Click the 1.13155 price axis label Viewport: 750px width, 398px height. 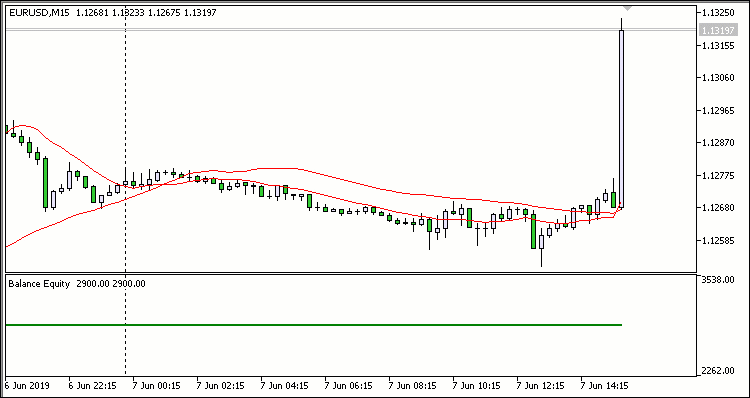pyautogui.click(x=717, y=45)
